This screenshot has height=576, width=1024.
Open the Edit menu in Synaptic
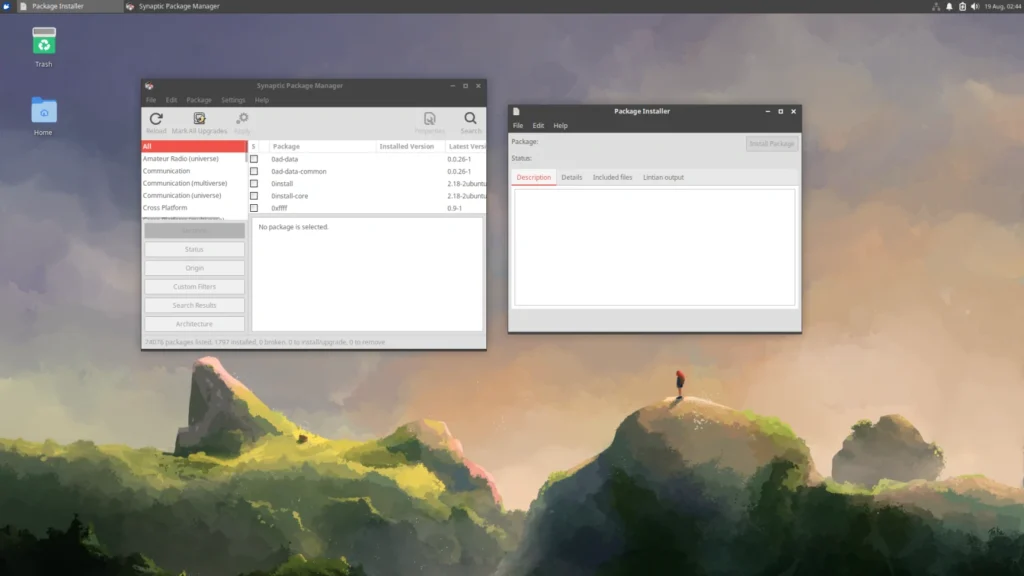click(x=171, y=100)
